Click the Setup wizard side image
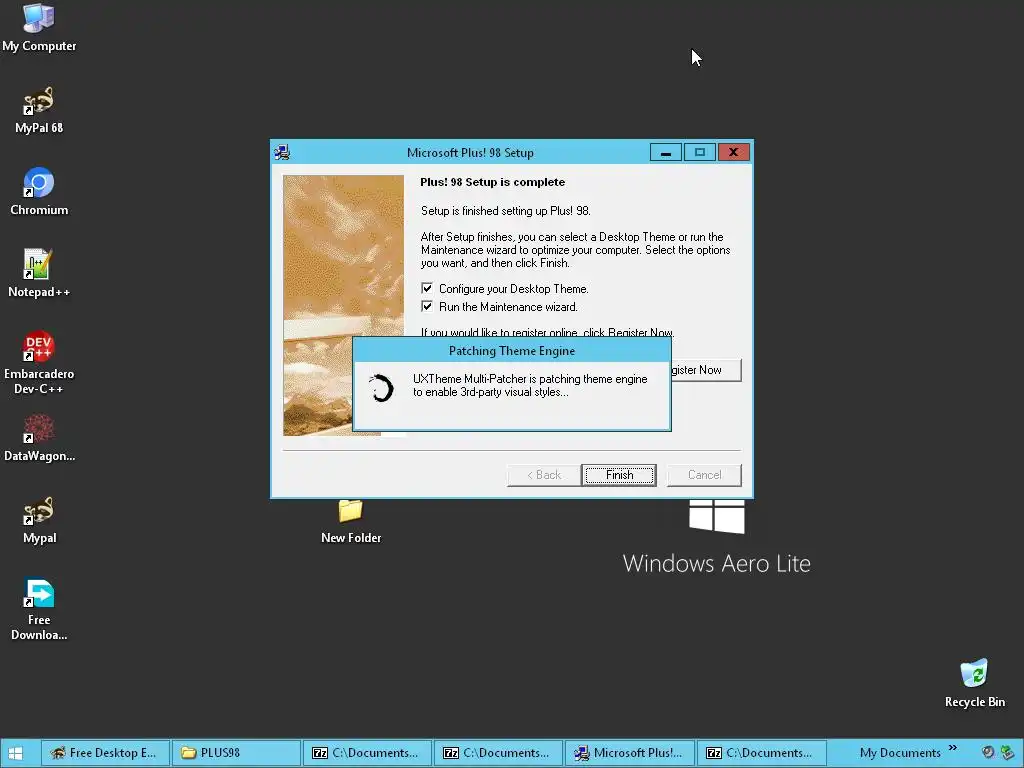The image size is (1024, 768). (x=344, y=305)
